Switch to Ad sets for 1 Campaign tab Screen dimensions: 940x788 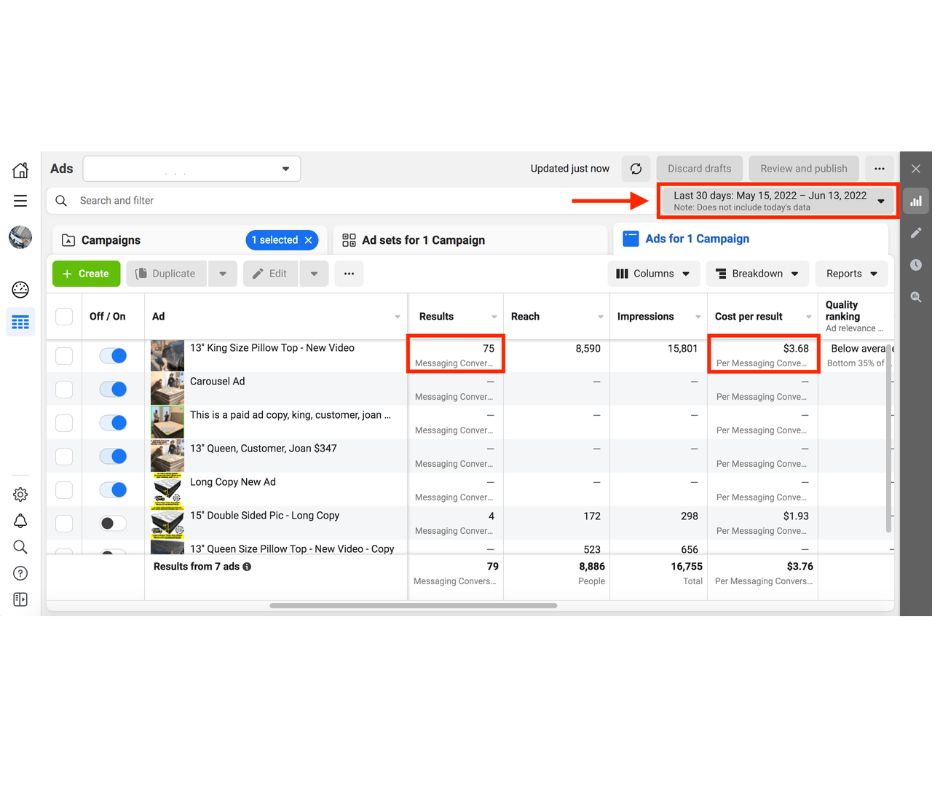[x=423, y=240]
